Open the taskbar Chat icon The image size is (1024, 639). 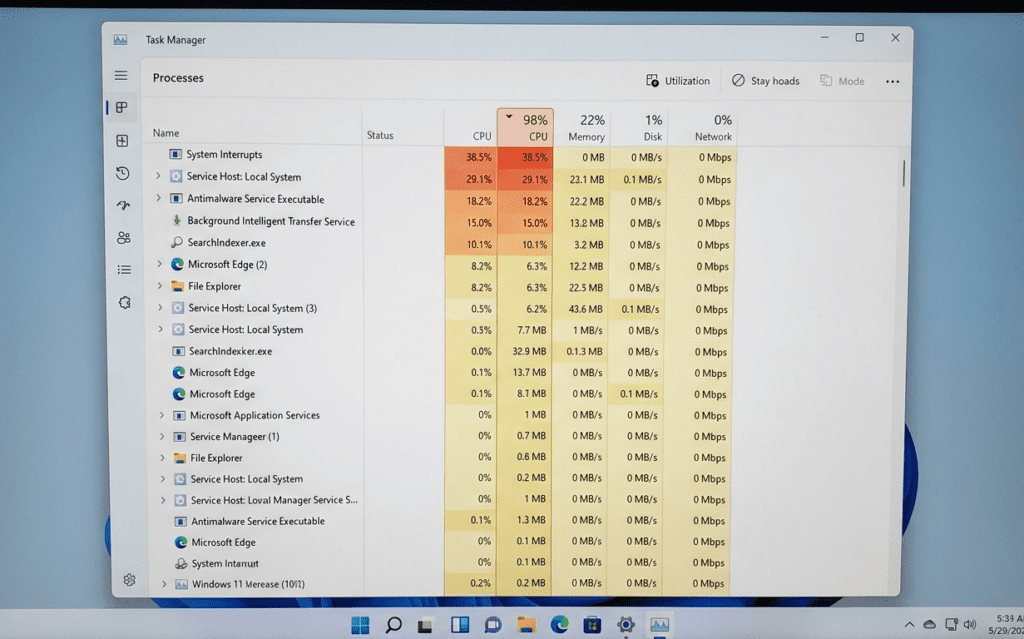click(x=493, y=625)
